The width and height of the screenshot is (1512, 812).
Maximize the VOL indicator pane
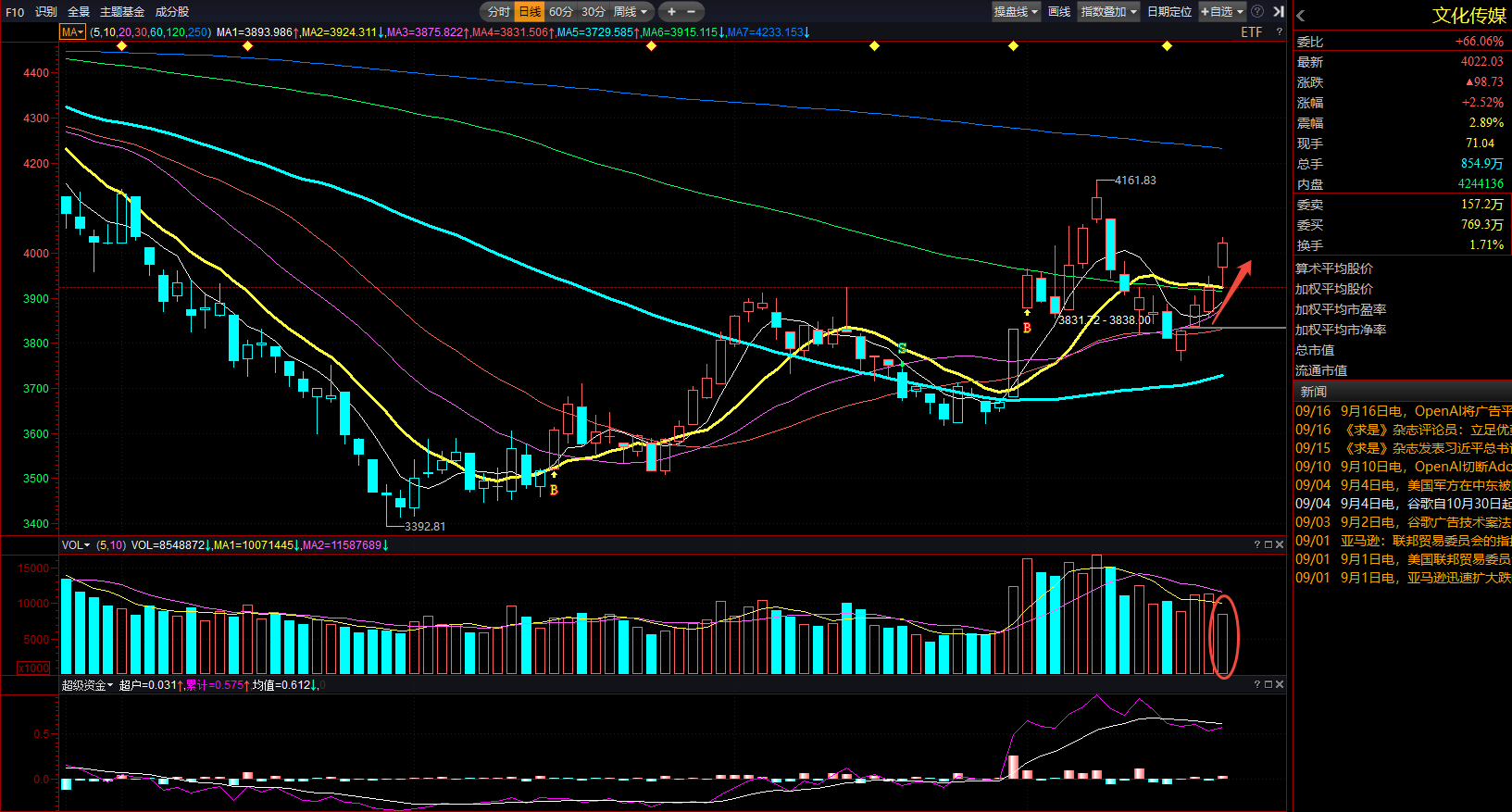click(1268, 544)
